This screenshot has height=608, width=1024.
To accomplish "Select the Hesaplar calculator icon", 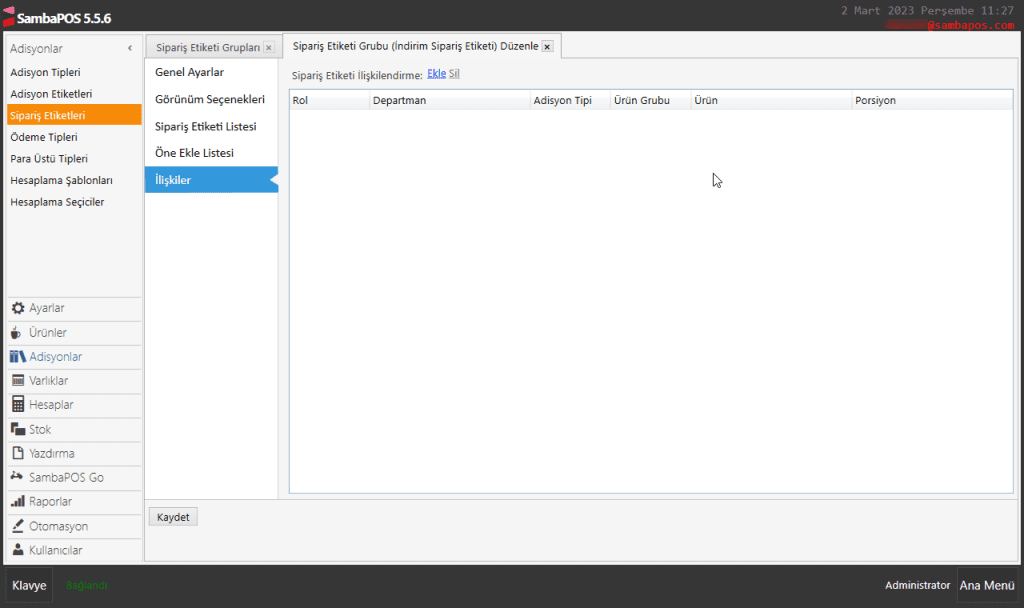I will point(18,405).
